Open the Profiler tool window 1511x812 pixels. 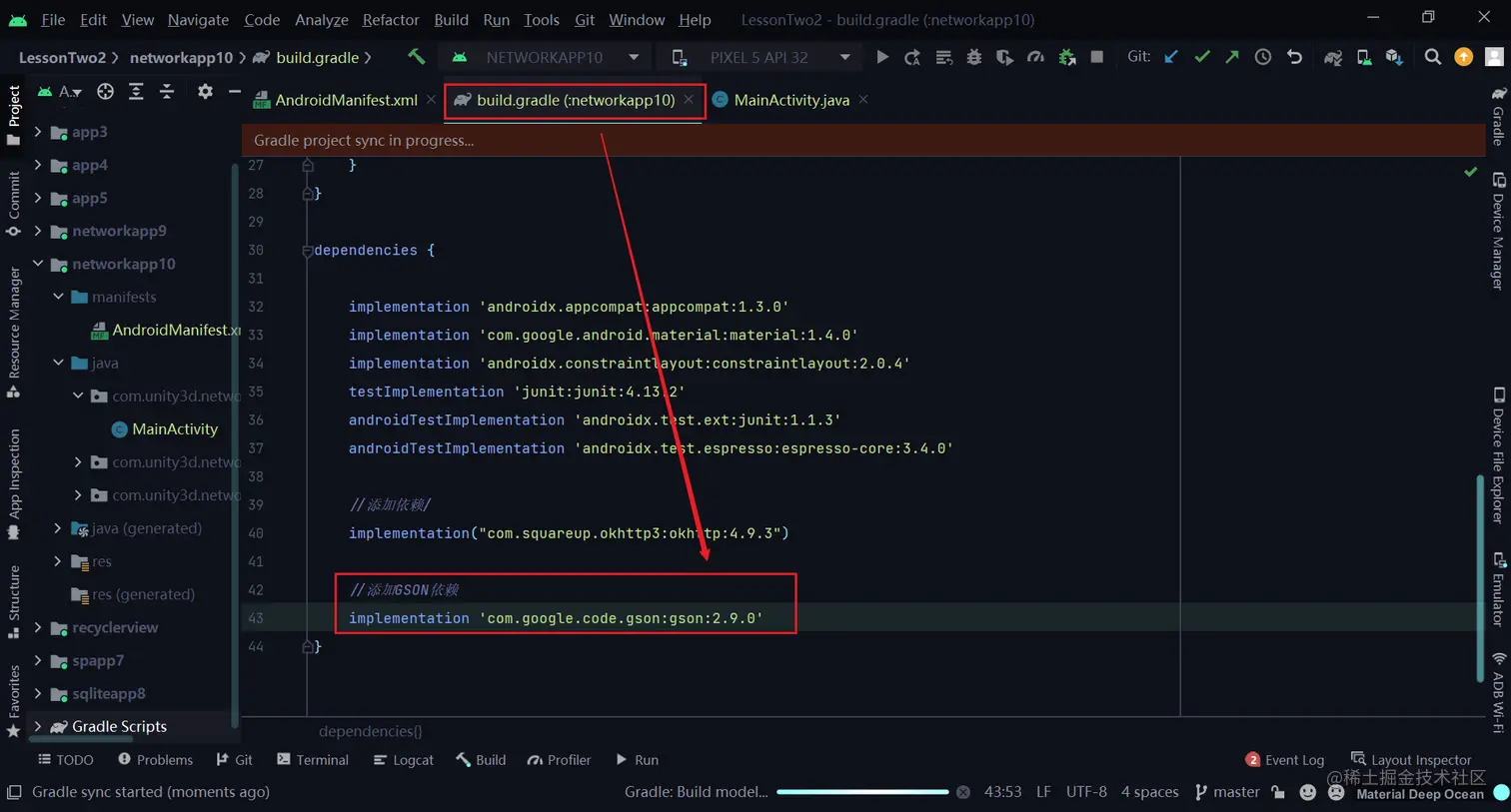559,760
